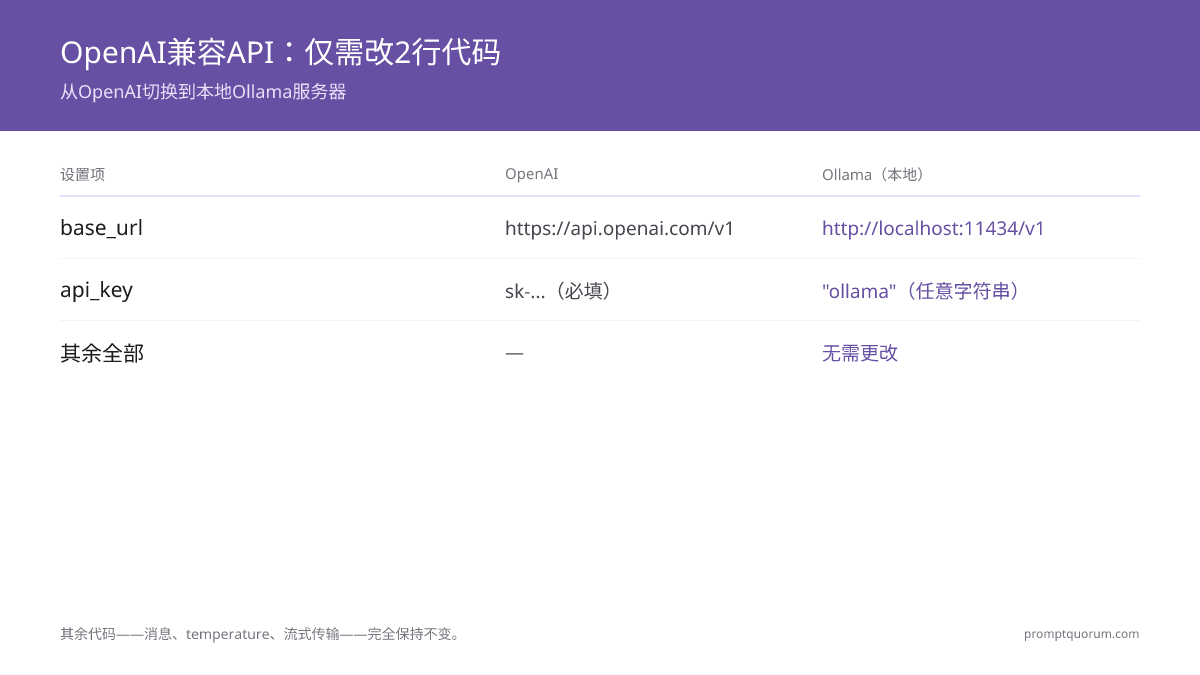The width and height of the screenshot is (1200, 675).
Task: Click the 'OpenAI' column header
Action: click(531, 174)
